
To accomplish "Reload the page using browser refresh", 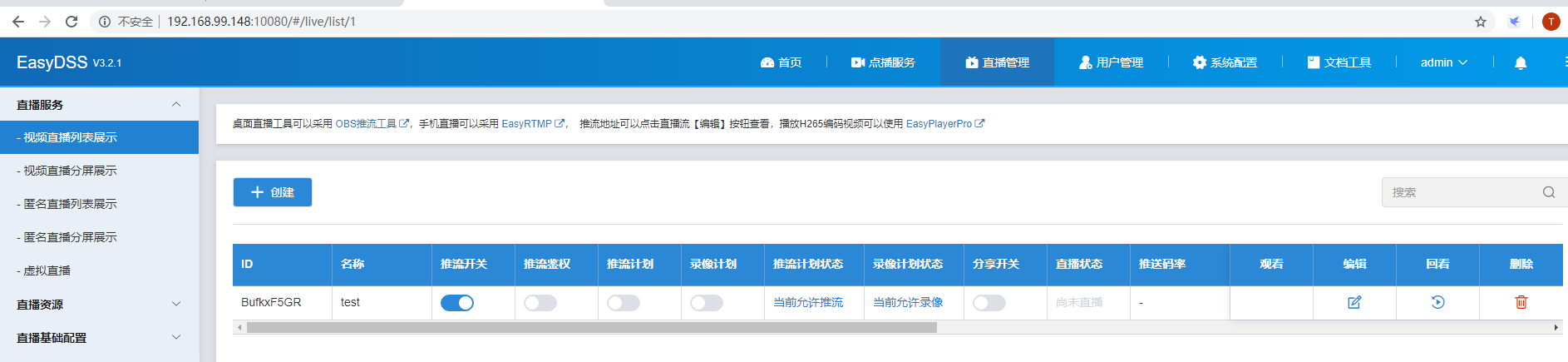I will click(x=71, y=22).
